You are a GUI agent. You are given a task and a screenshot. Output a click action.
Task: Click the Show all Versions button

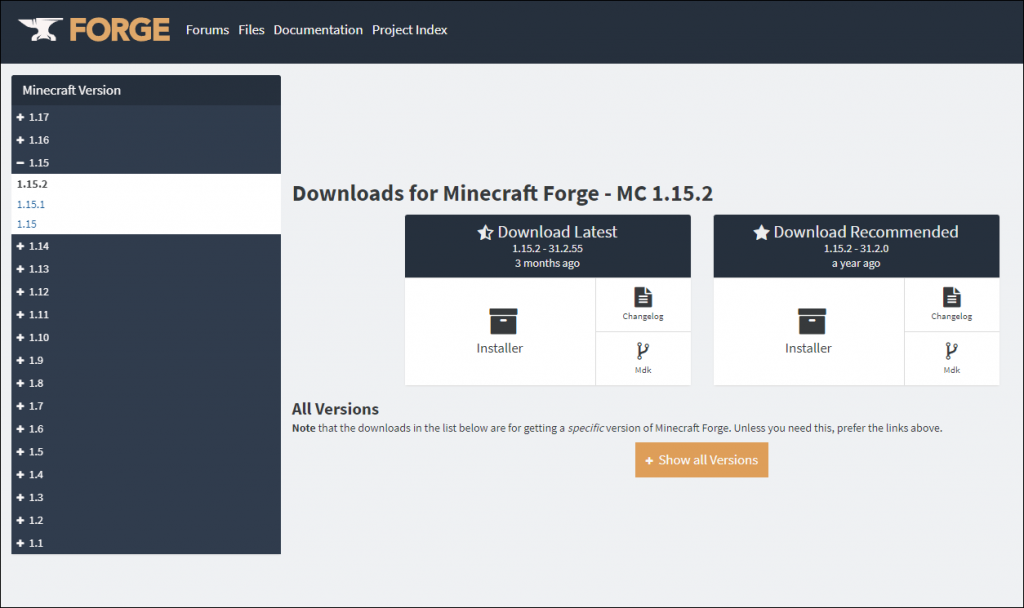tap(701, 460)
